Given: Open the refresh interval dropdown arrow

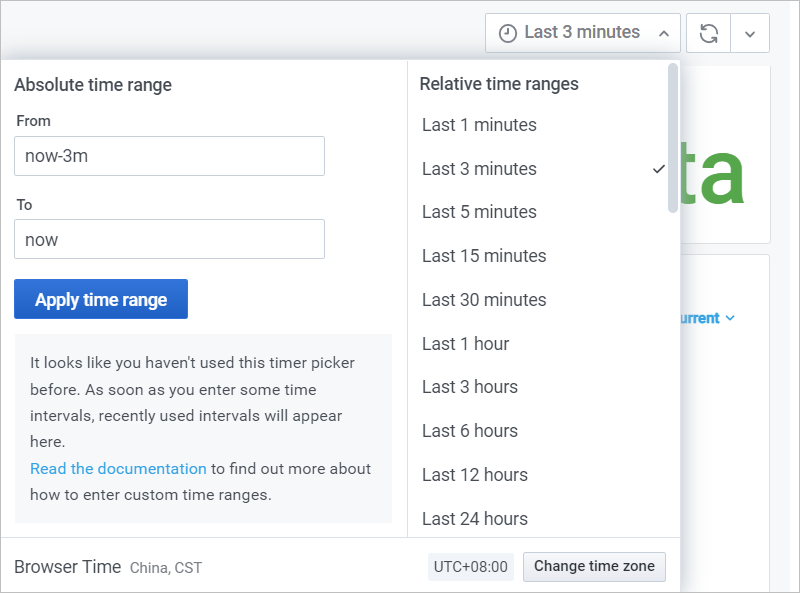Looking at the screenshot, I should 750,34.
